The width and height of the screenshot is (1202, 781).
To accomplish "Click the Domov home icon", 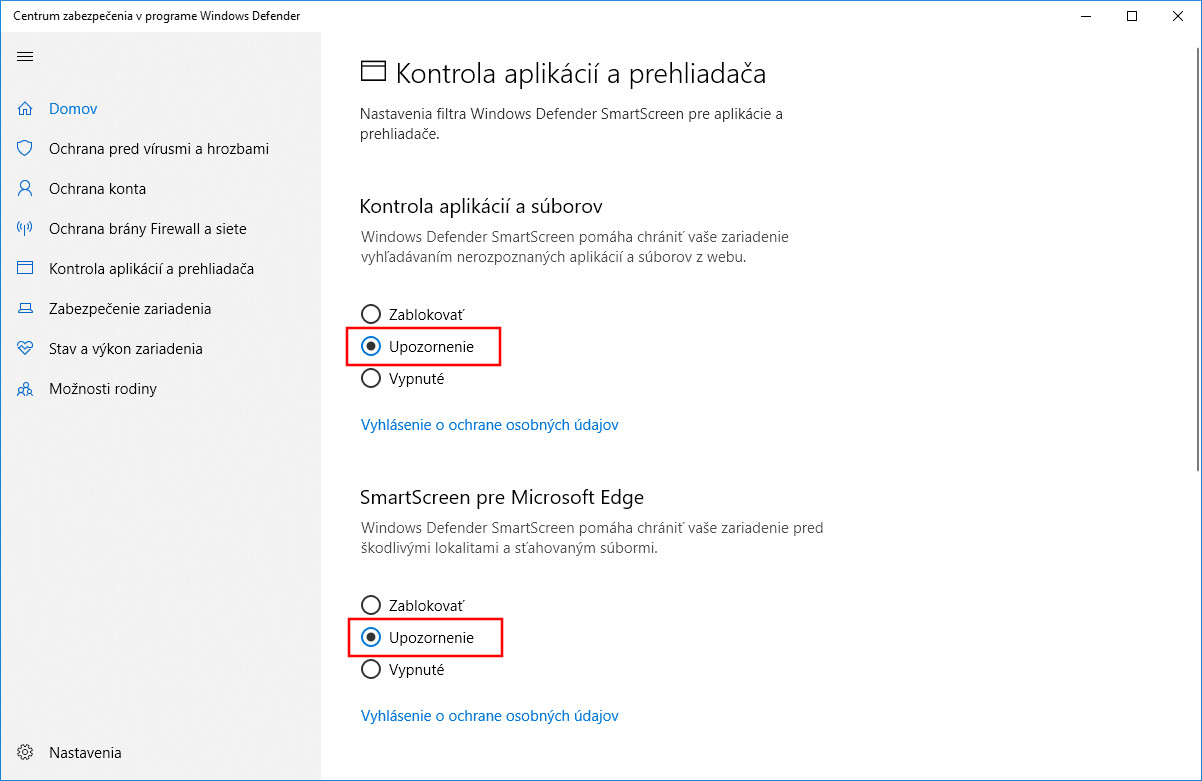I will (x=26, y=109).
